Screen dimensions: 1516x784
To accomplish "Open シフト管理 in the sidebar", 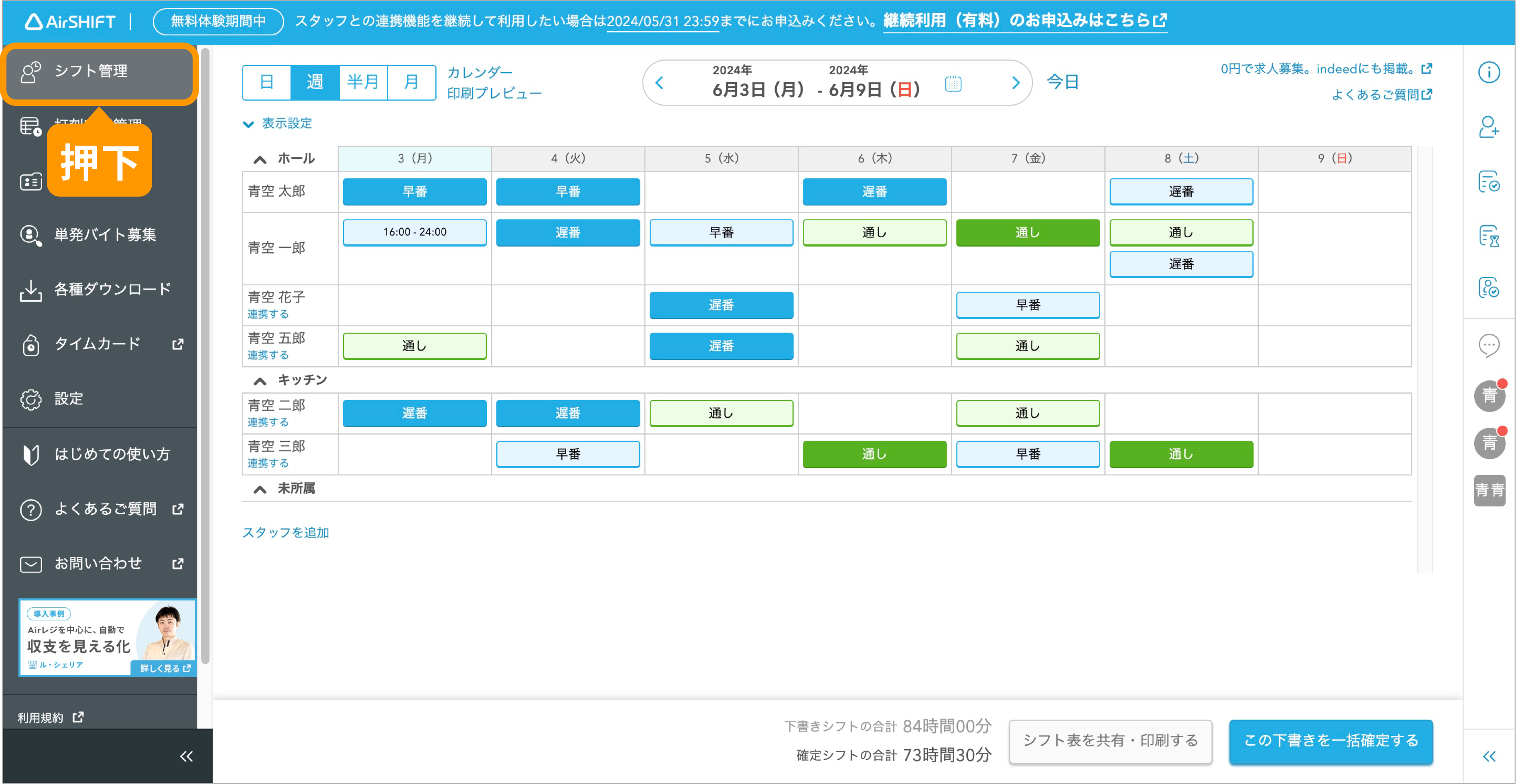I will point(100,72).
